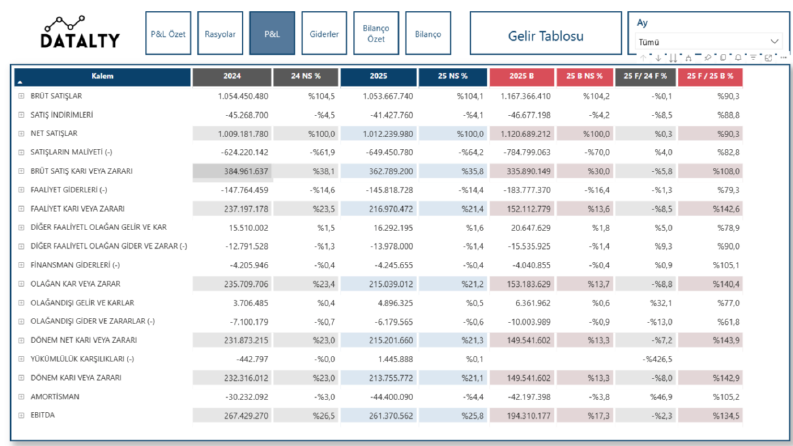
Task: Open the Bilanço Özet page
Action: tap(376, 33)
